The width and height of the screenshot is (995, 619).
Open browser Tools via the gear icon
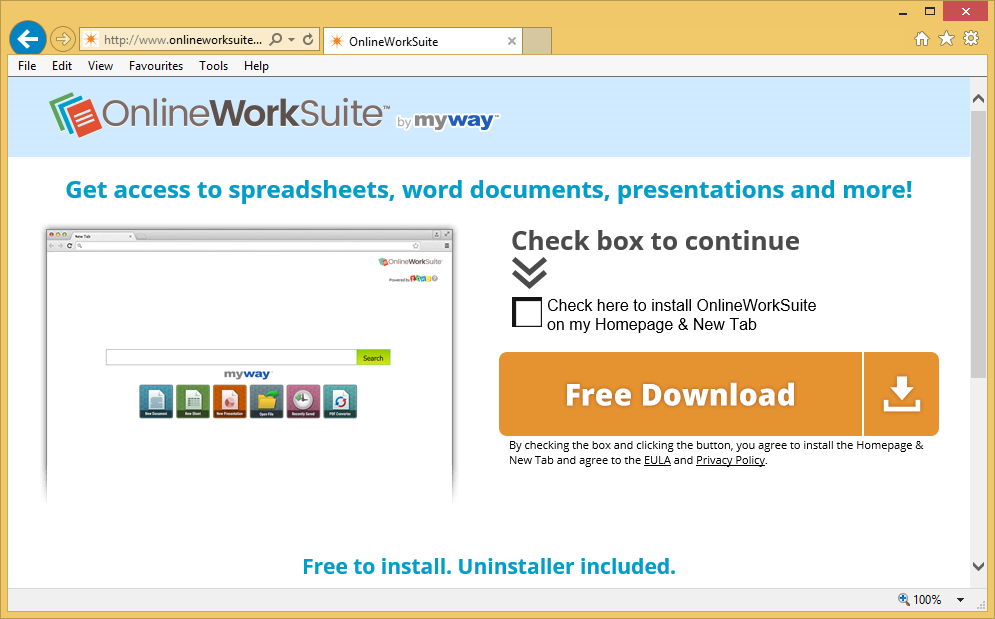click(971, 39)
